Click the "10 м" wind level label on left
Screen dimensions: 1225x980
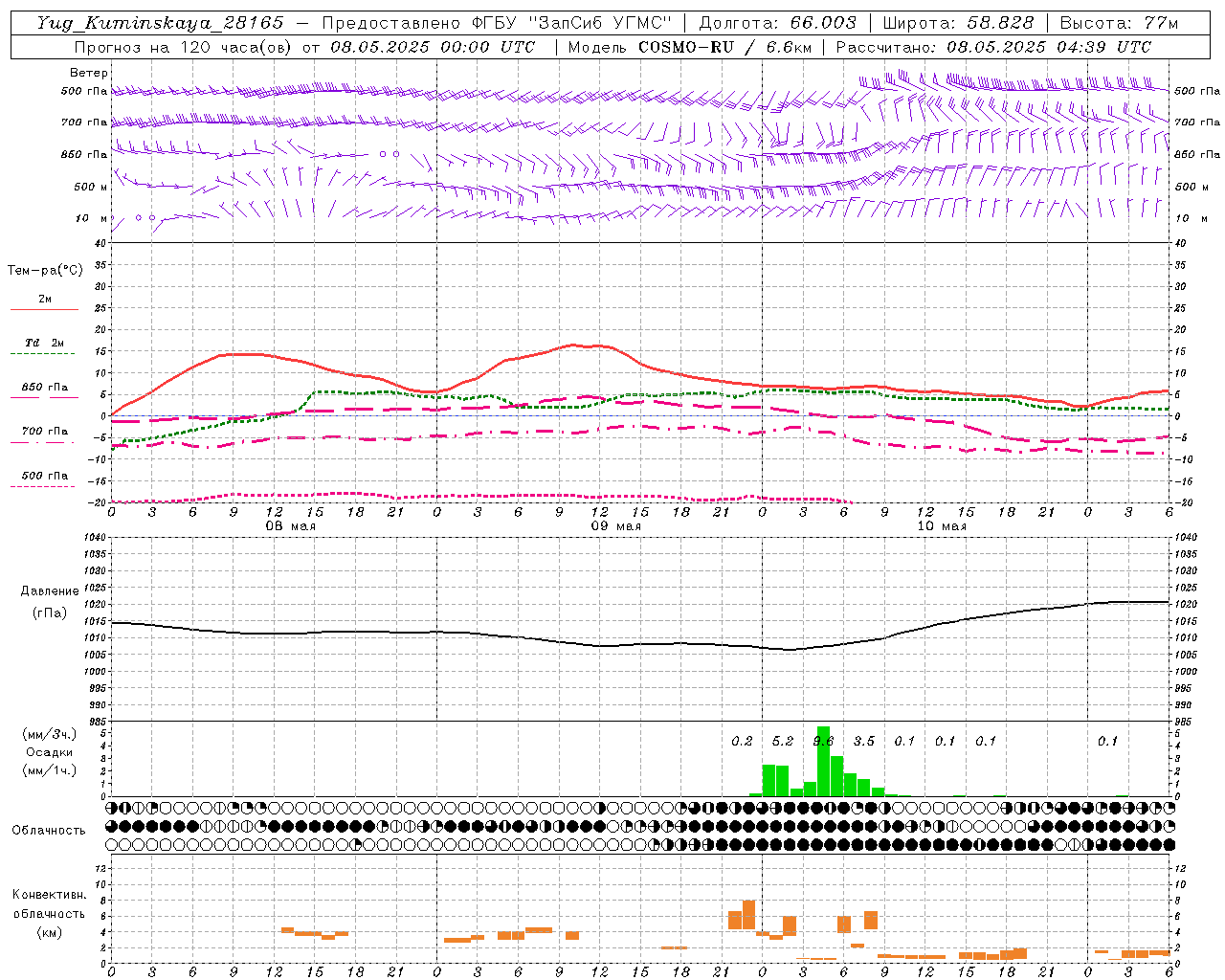[91, 218]
